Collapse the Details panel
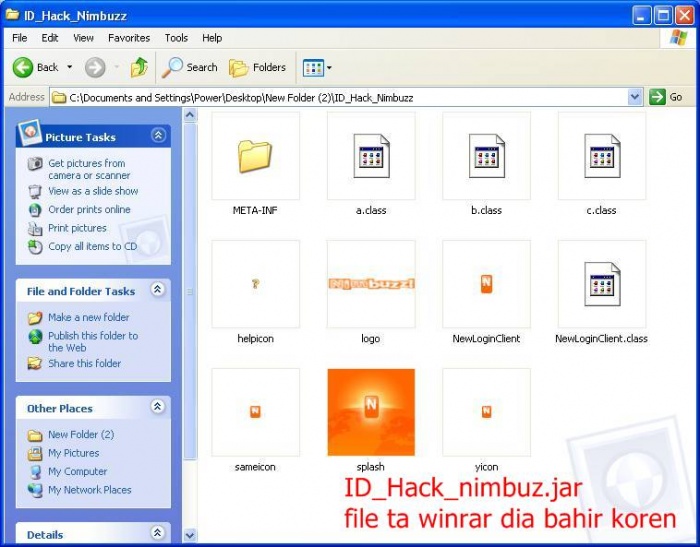Viewport: 700px width, 547px height. (x=158, y=533)
